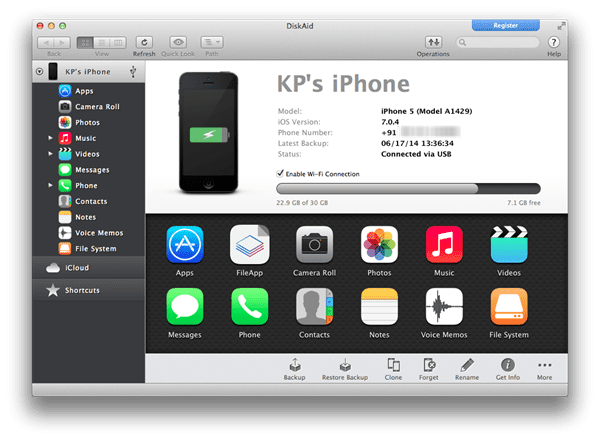This screenshot has width=600, height=441.
Task: Open Contacts icon in the main grid
Action: click(x=314, y=306)
